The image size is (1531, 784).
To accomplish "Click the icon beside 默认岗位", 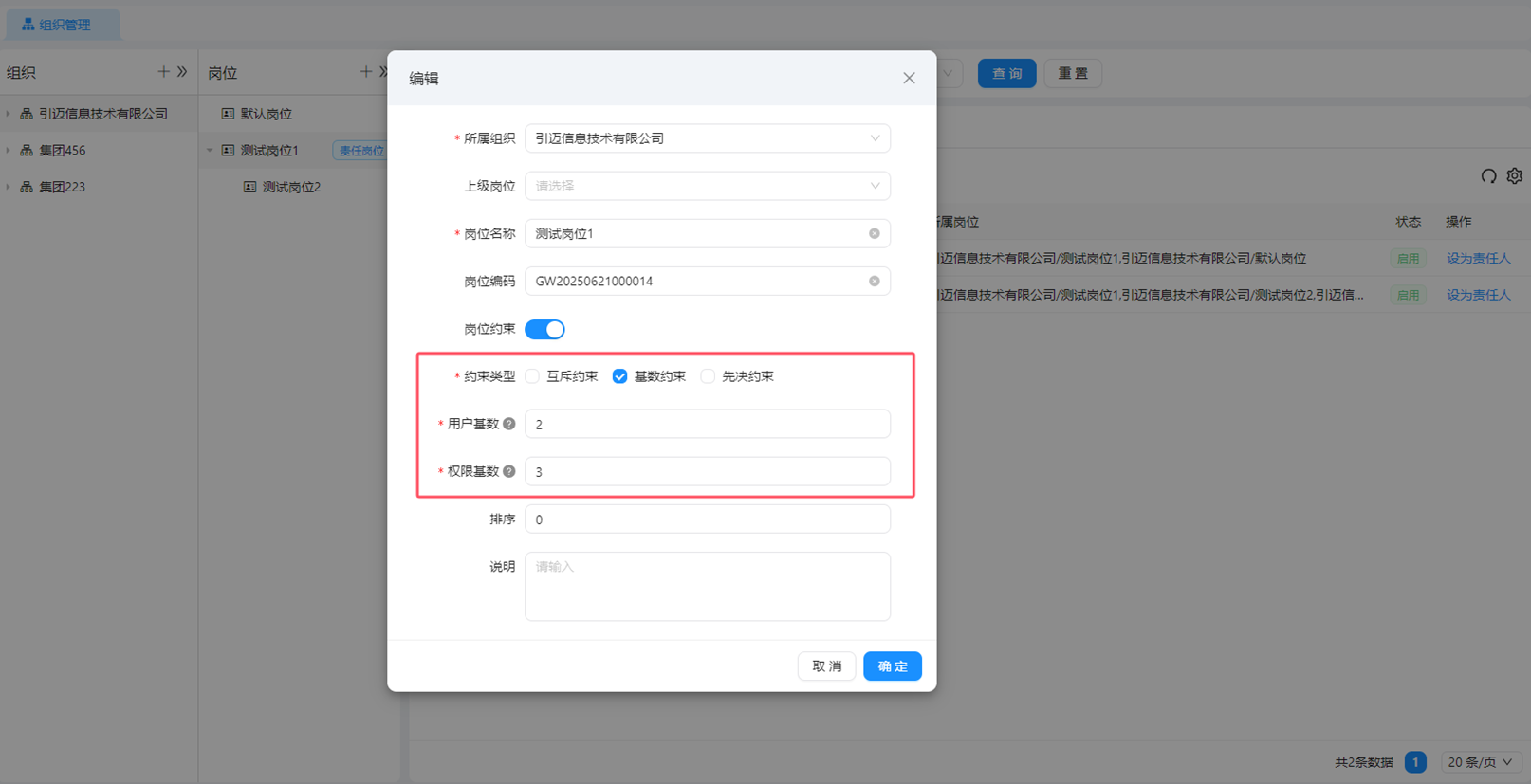I will click(228, 114).
